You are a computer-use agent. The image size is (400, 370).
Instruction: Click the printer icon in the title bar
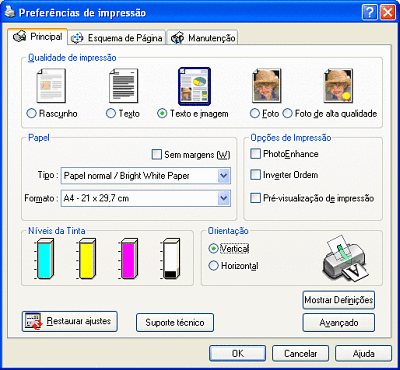coord(10,13)
